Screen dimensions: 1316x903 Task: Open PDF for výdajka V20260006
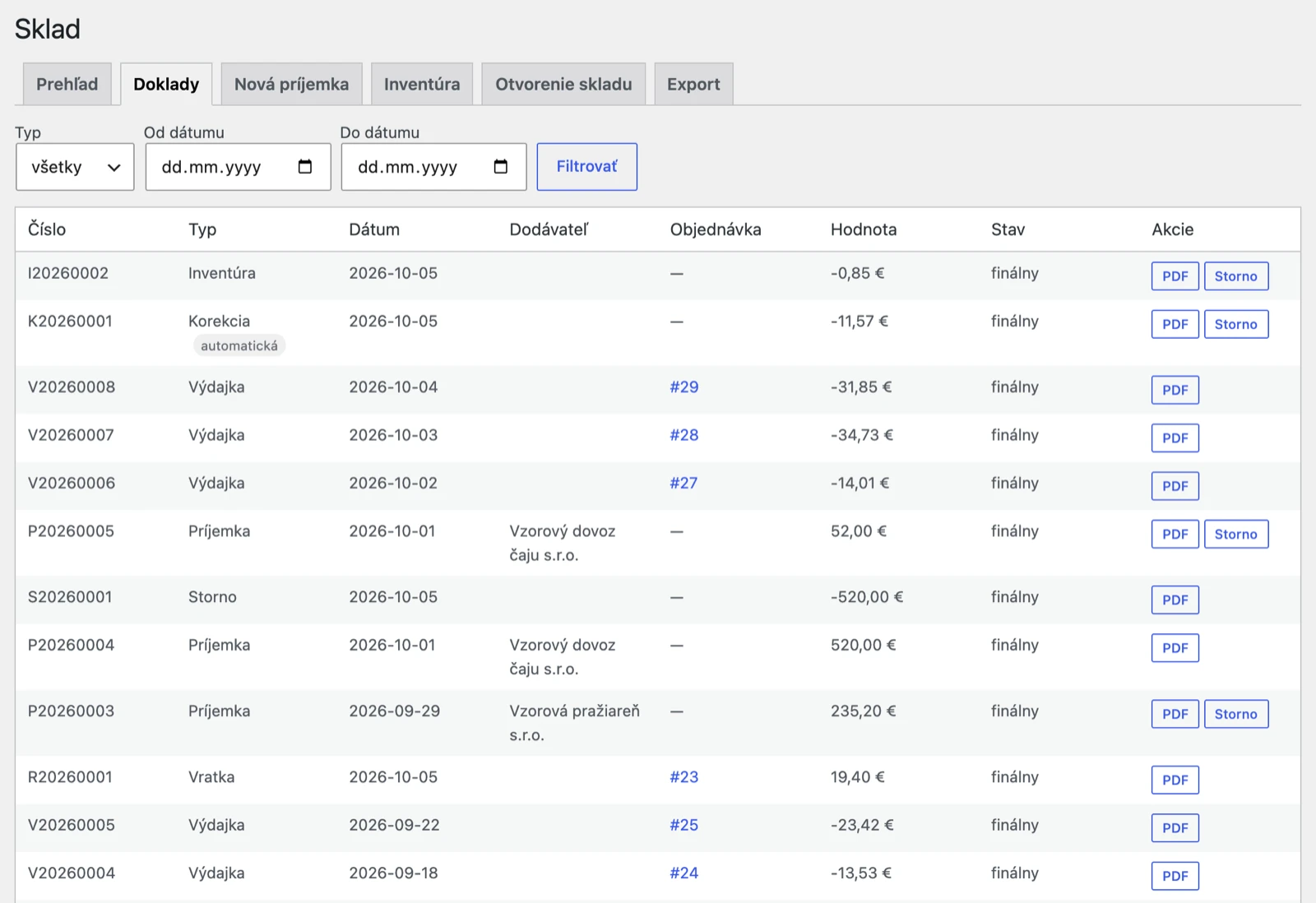1175,486
